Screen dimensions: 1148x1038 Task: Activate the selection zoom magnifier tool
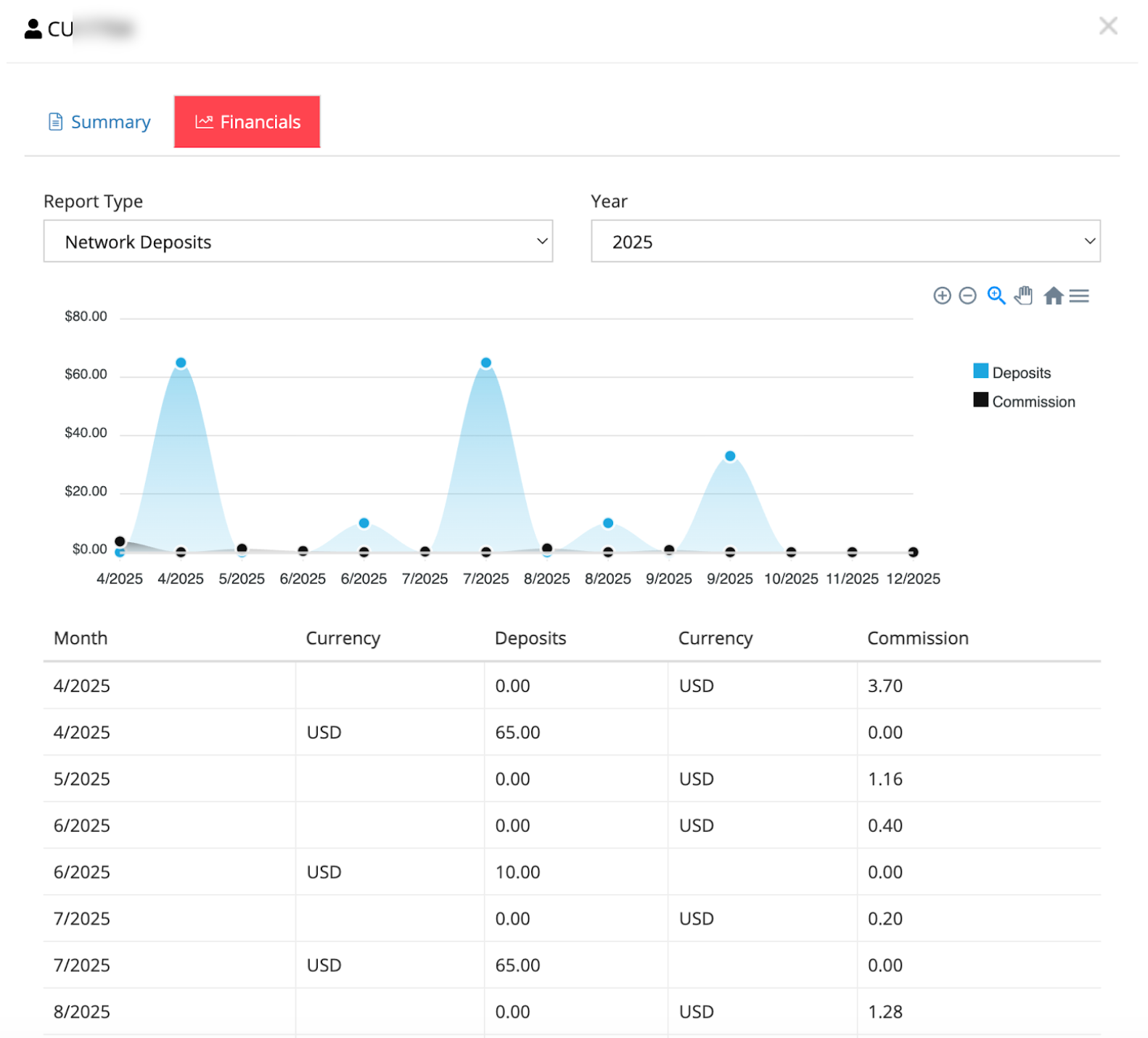[996, 295]
